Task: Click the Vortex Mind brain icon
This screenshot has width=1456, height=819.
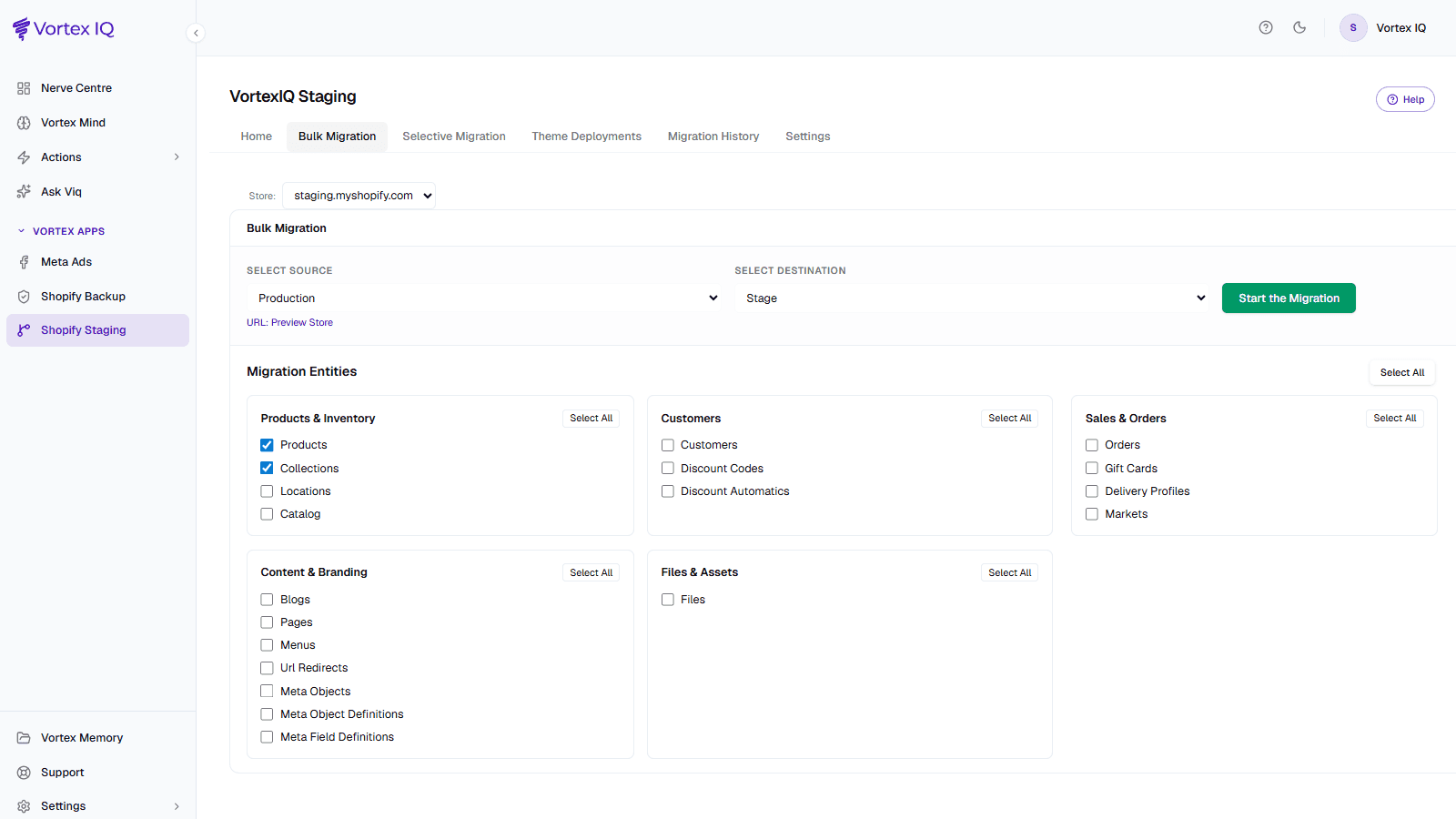Action: tap(24, 123)
